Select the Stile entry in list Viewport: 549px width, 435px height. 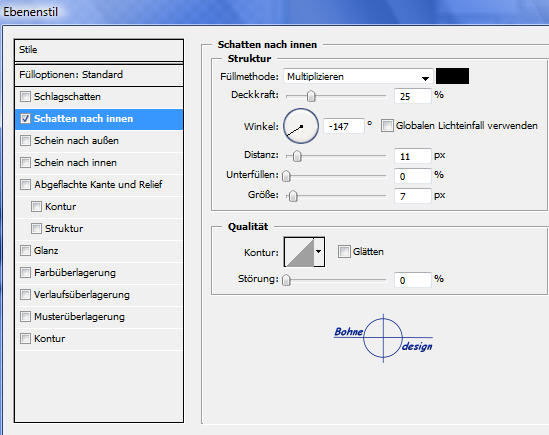(x=99, y=50)
